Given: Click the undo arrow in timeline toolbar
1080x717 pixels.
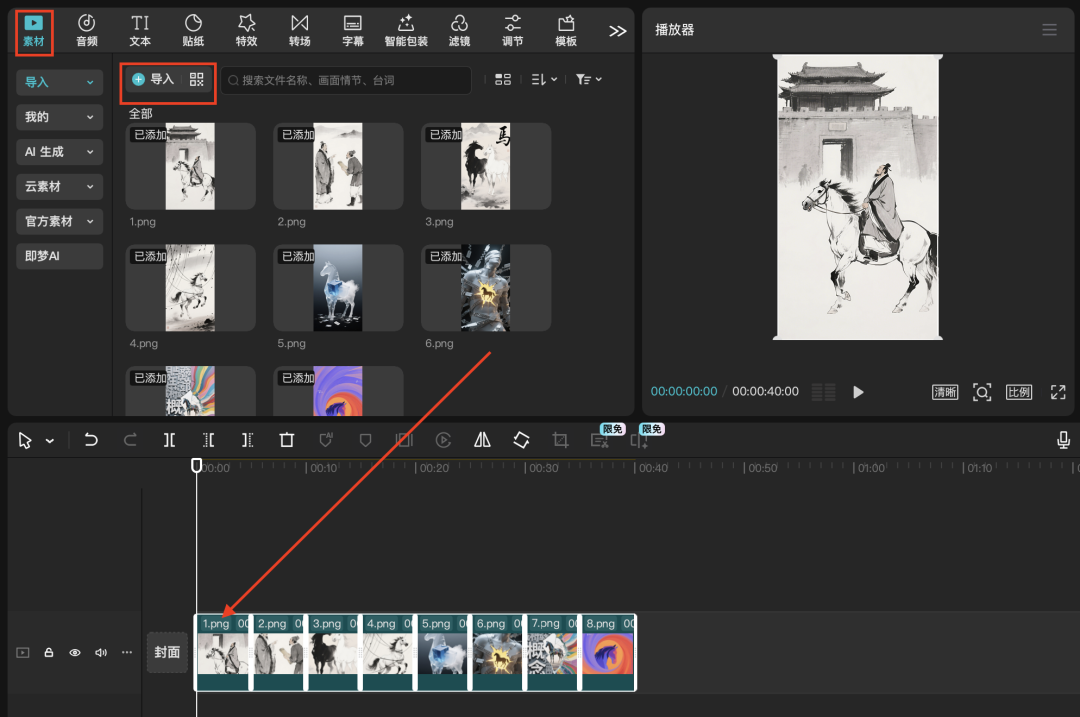Looking at the screenshot, I should pos(91,440).
